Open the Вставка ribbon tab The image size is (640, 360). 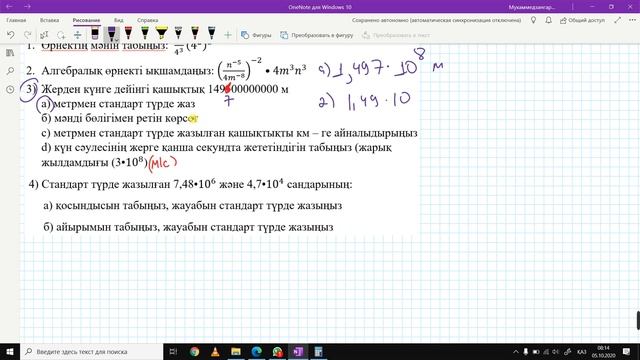(49, 20)
